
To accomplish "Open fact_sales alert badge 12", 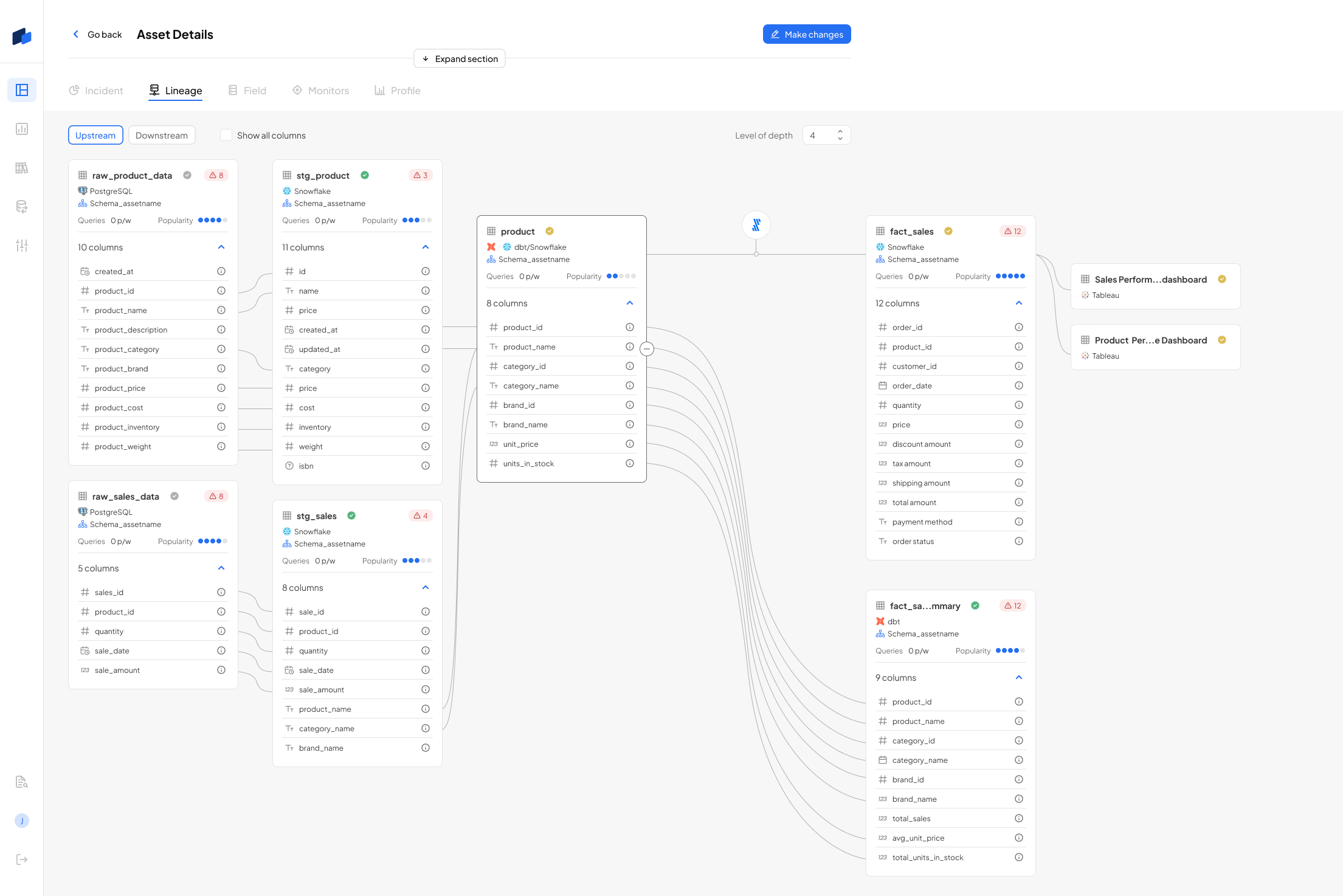I will tap(1013, 231).
